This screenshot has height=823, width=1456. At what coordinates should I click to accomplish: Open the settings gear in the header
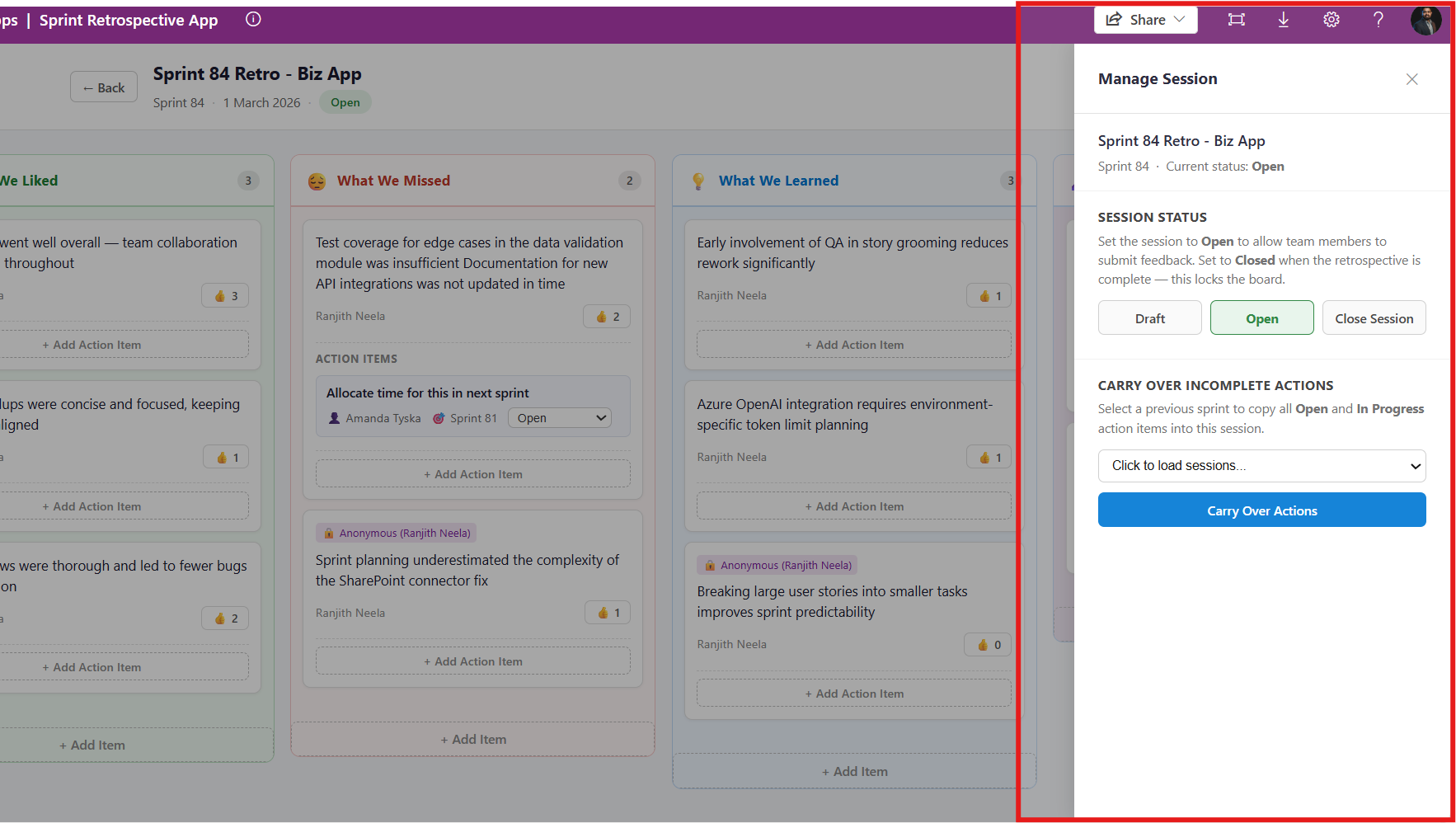tap(1331, 19)
